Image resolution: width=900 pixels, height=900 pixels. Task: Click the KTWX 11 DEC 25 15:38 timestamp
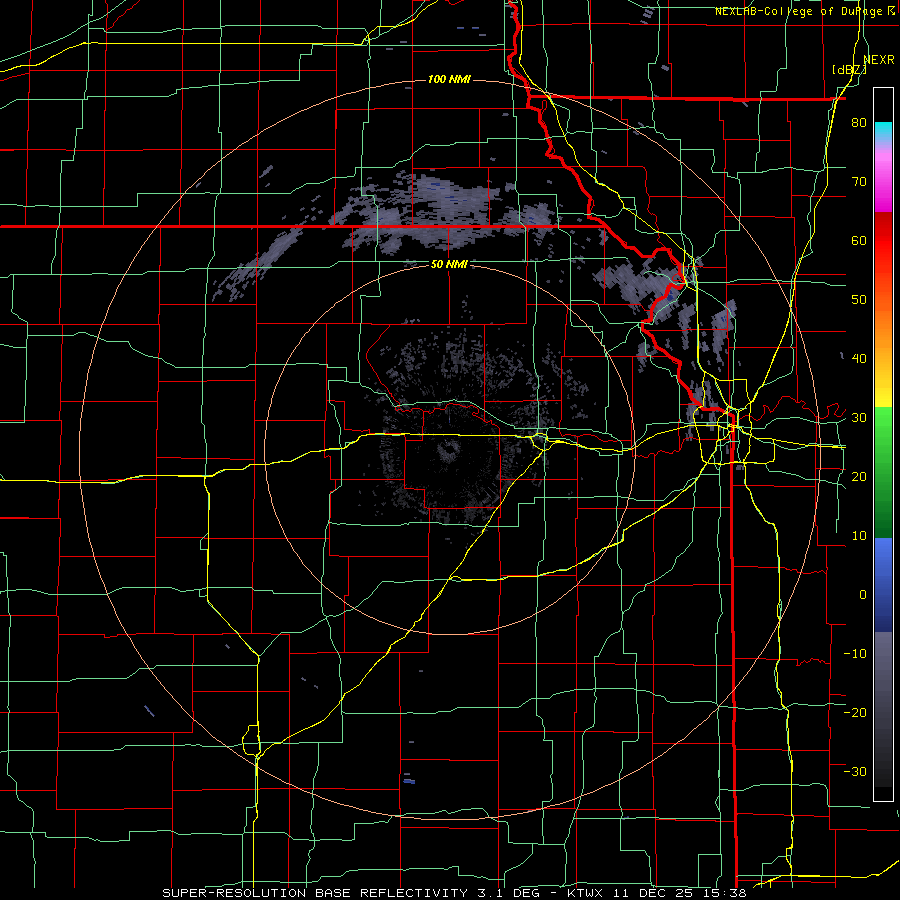657,893
